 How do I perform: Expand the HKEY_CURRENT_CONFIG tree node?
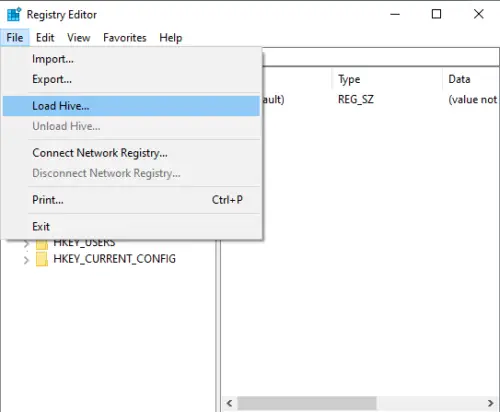pos(26,260)
